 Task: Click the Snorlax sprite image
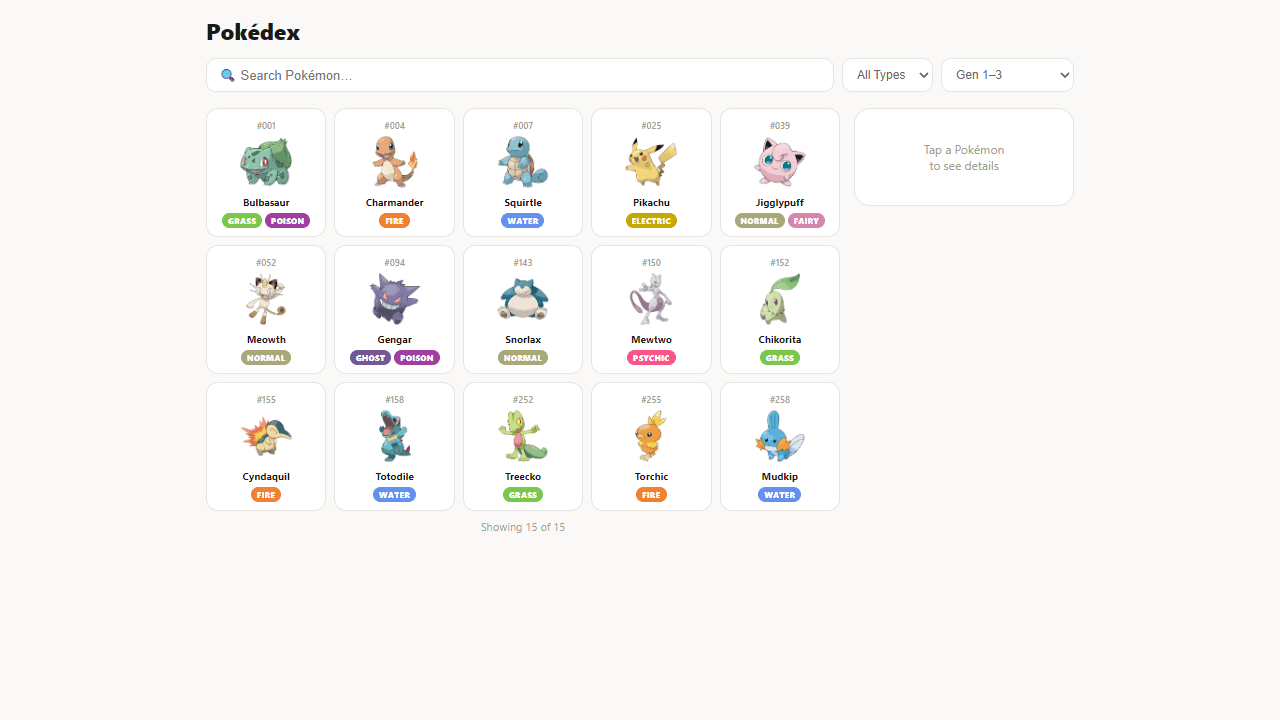[x=523, y=299]
